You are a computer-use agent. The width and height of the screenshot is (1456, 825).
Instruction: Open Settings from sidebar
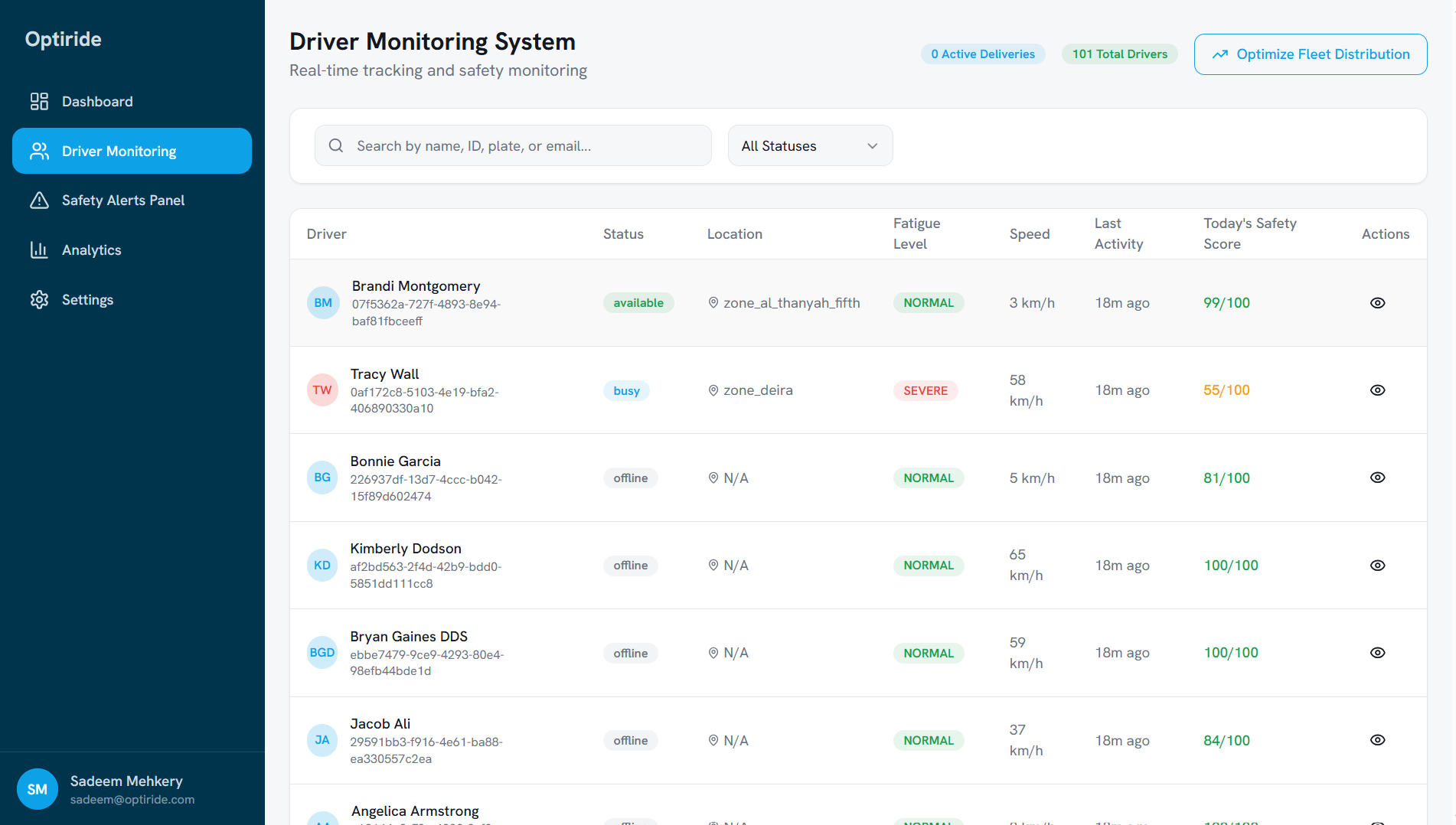pyautogui.click(x=132, y=299)
